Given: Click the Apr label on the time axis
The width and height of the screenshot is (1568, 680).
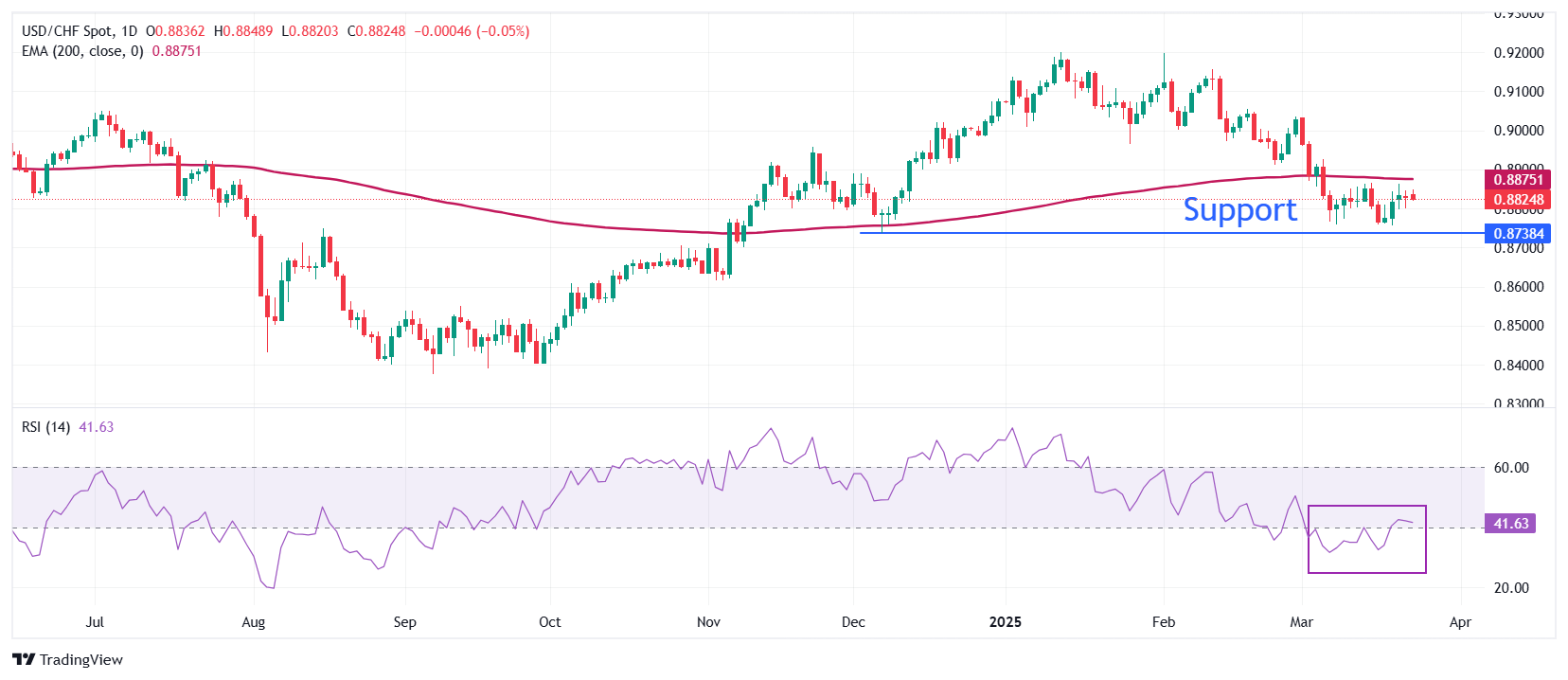Looking at the screenshot, I should [x=1460, y=622].
